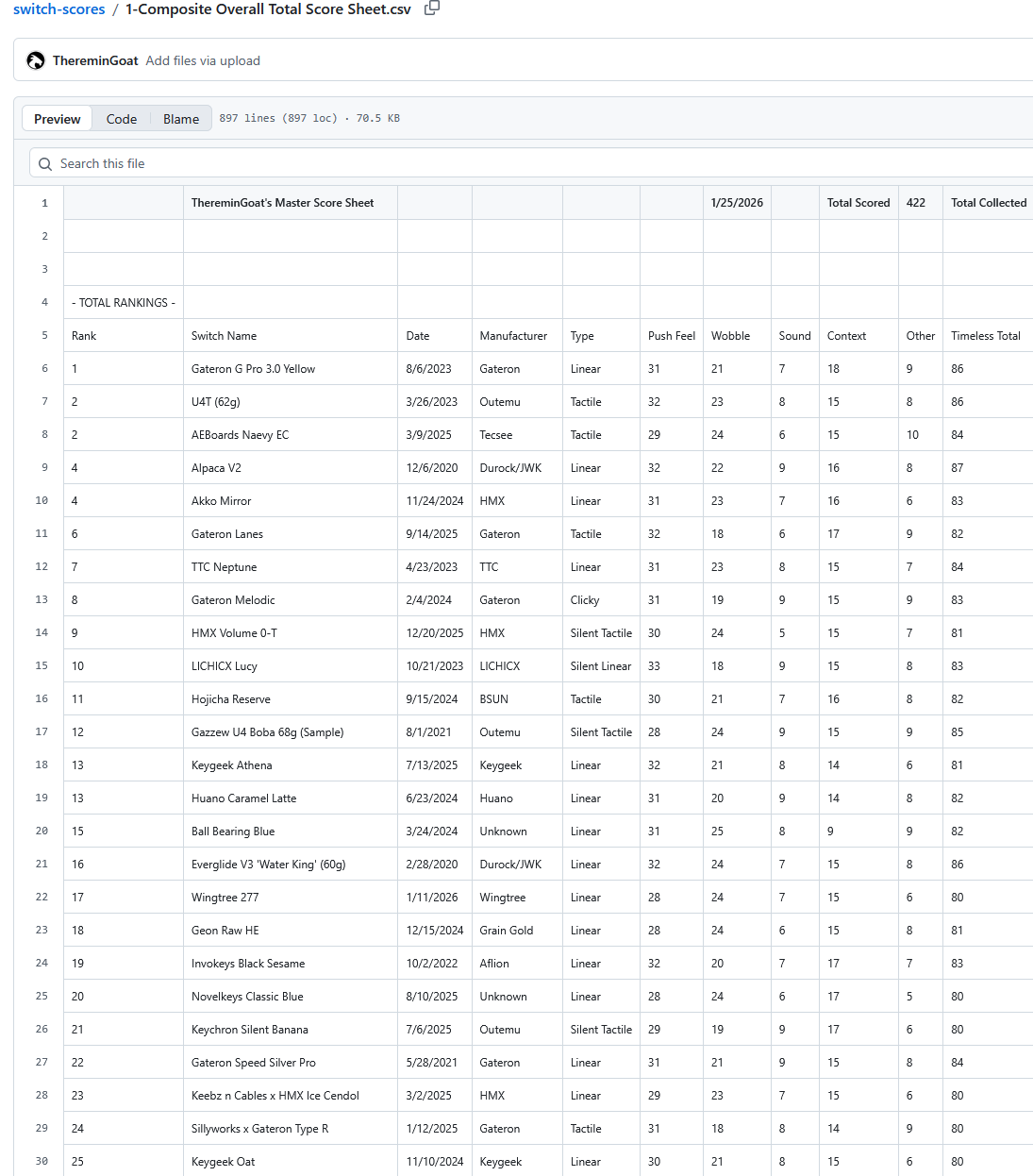
Task: Switch to the Code tab
Action: coord(122,119)
